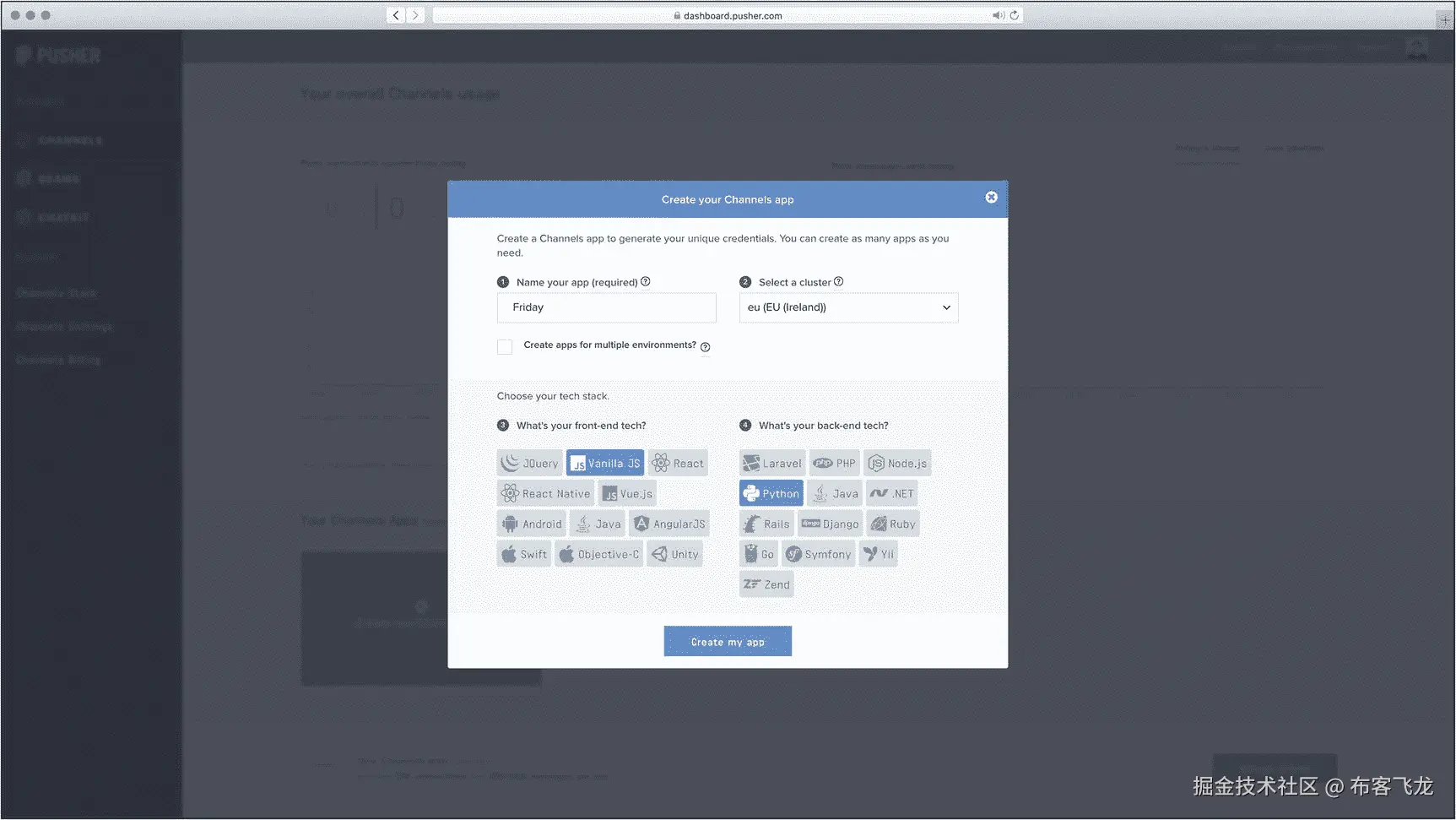Pick Rails as back-end tech
Screen dimensions: 1456x820
[766, 524]
